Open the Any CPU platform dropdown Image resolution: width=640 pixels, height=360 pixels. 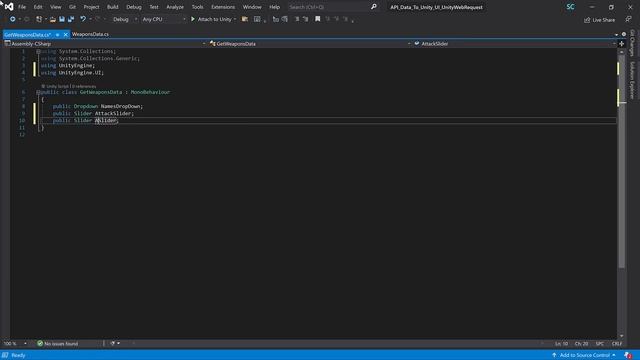[x=164, y=19]
